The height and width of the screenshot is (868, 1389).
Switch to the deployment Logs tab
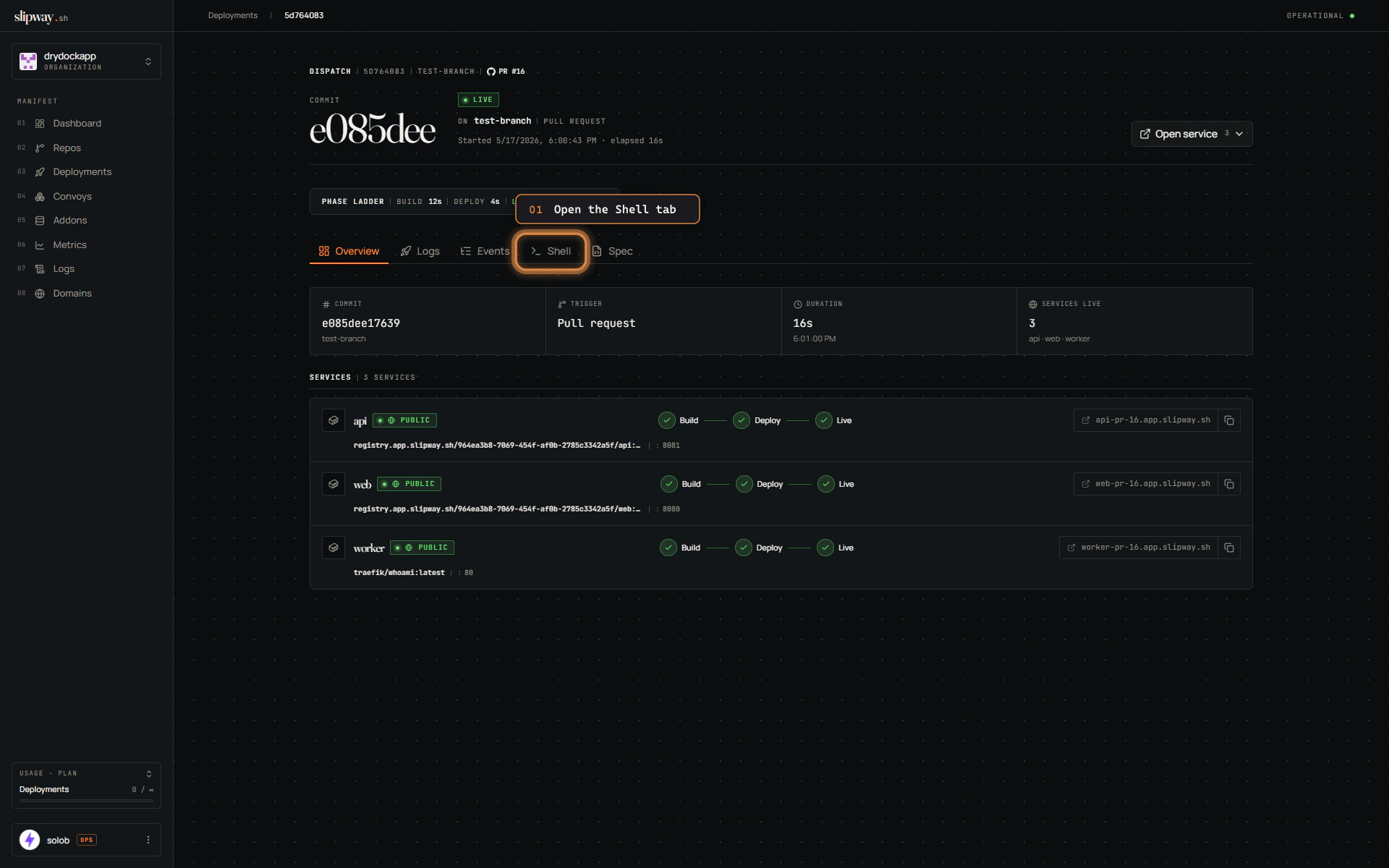point(420,251)
